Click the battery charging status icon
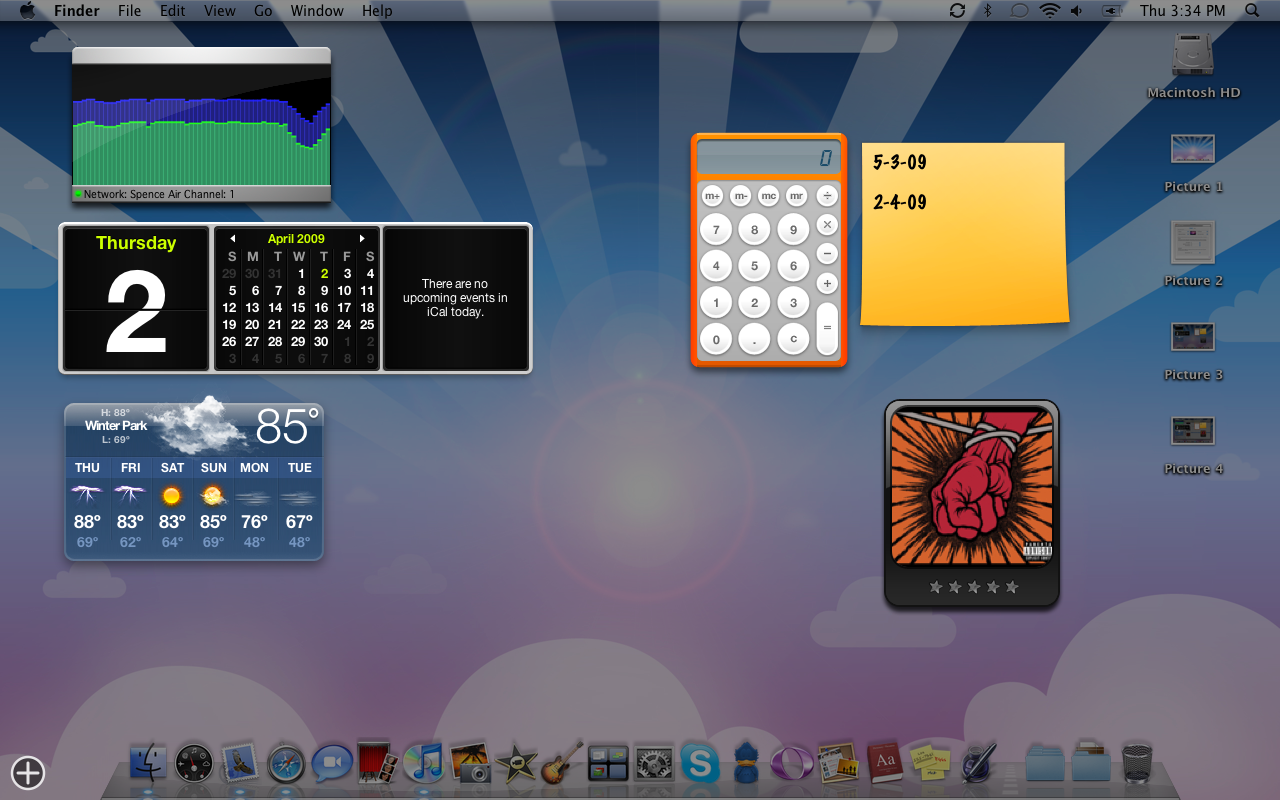The image size is (1280, 800). 1111,10
